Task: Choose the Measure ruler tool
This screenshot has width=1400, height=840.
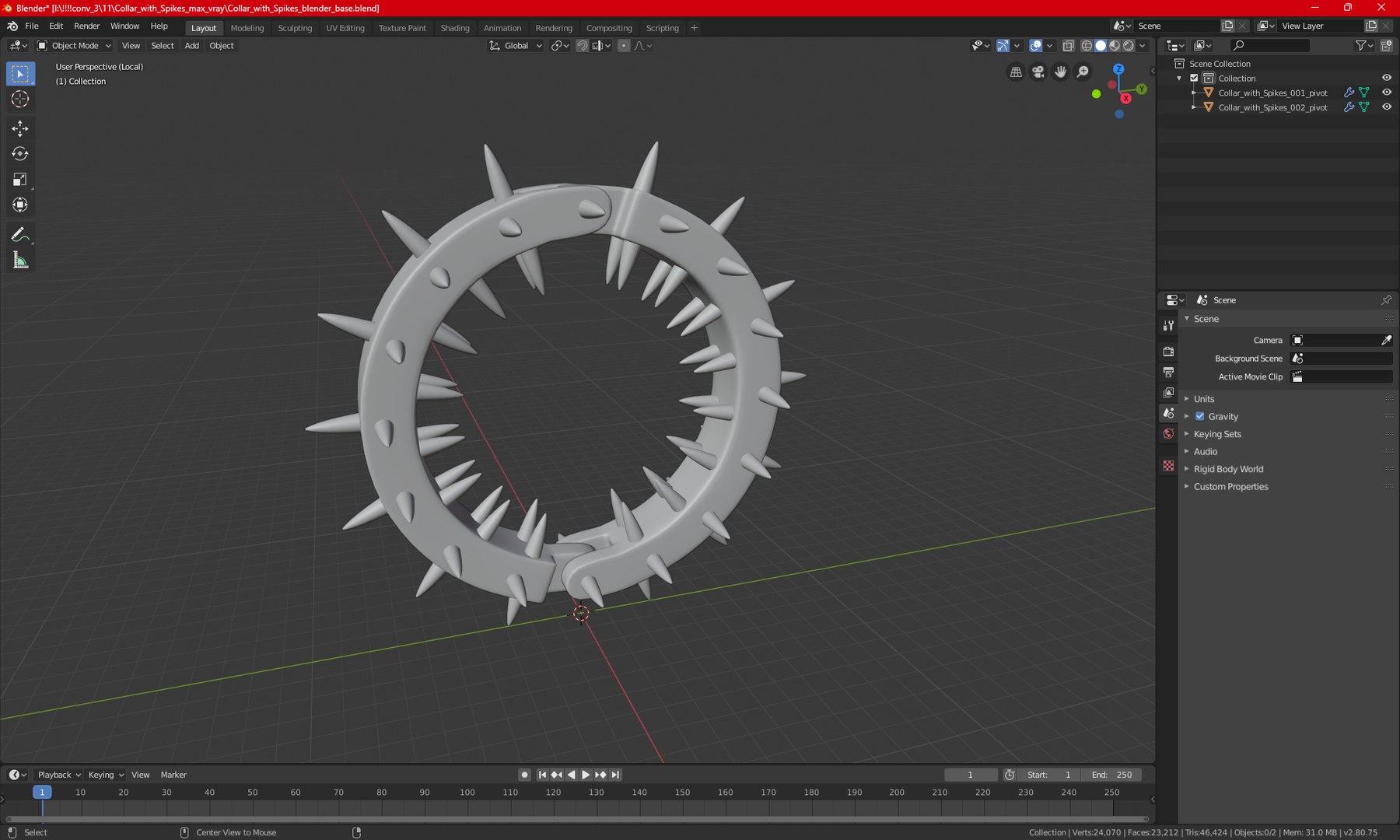Action: pyautogui.click(x=20, y=261)
